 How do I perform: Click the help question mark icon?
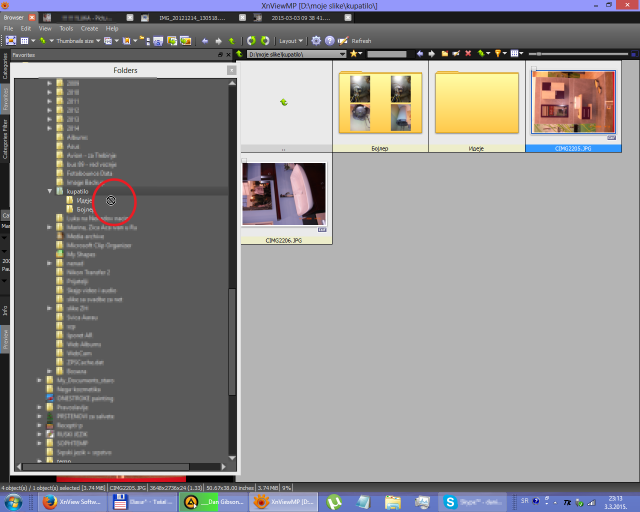pos(328,41)
